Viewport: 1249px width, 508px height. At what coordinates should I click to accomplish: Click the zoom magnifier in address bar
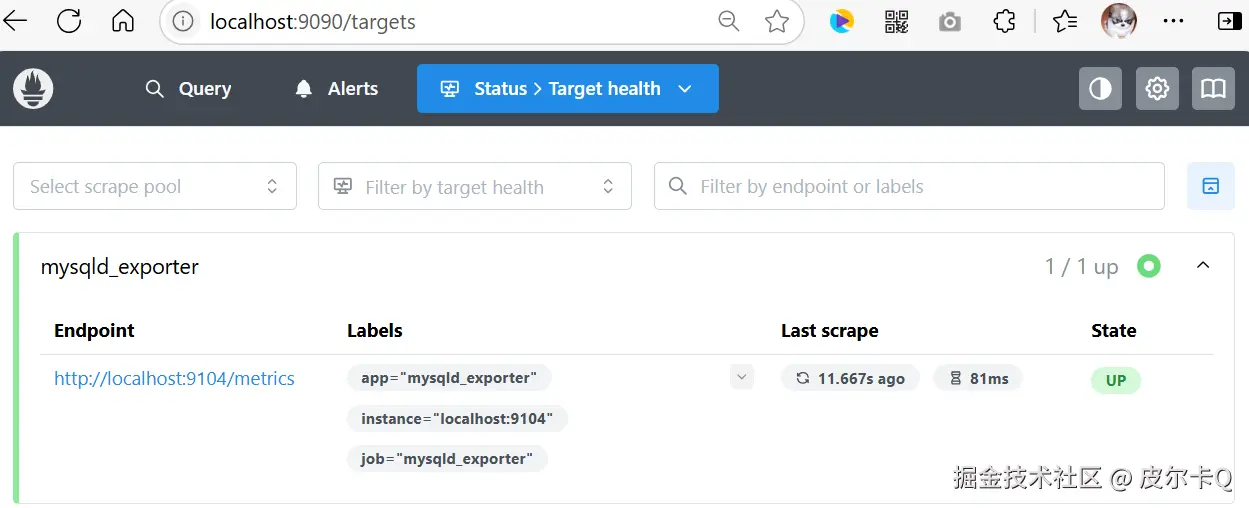tap(729, 21)
